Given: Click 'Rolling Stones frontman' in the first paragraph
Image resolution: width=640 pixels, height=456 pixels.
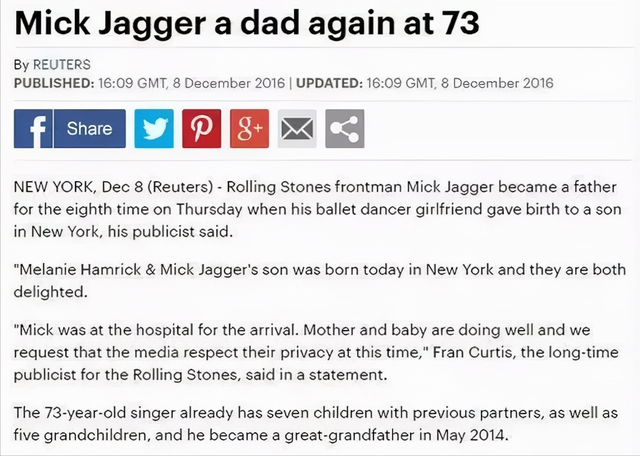Looking at the screenshot, I should 314,187.
